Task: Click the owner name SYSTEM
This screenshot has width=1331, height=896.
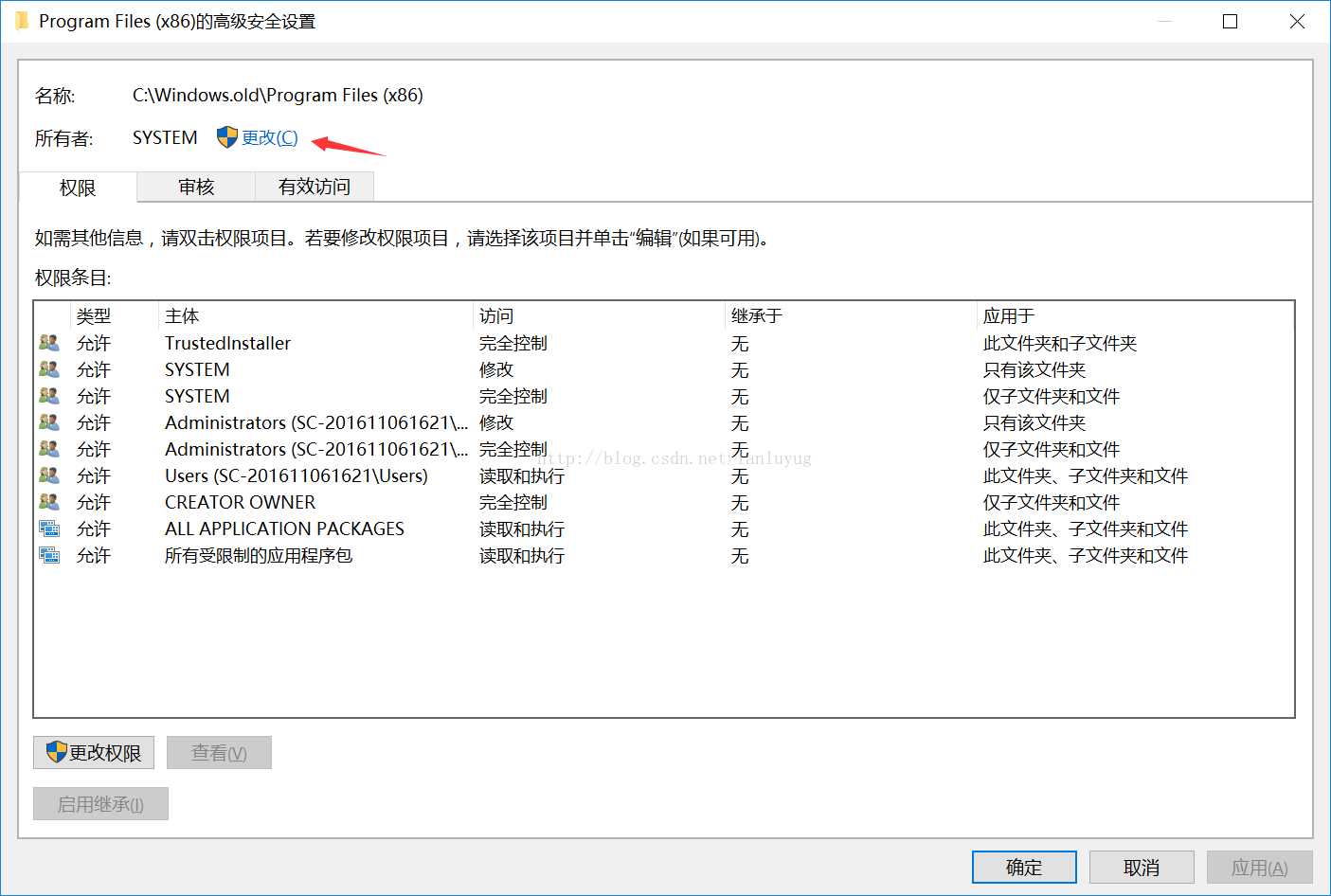Action: point(165,137)
